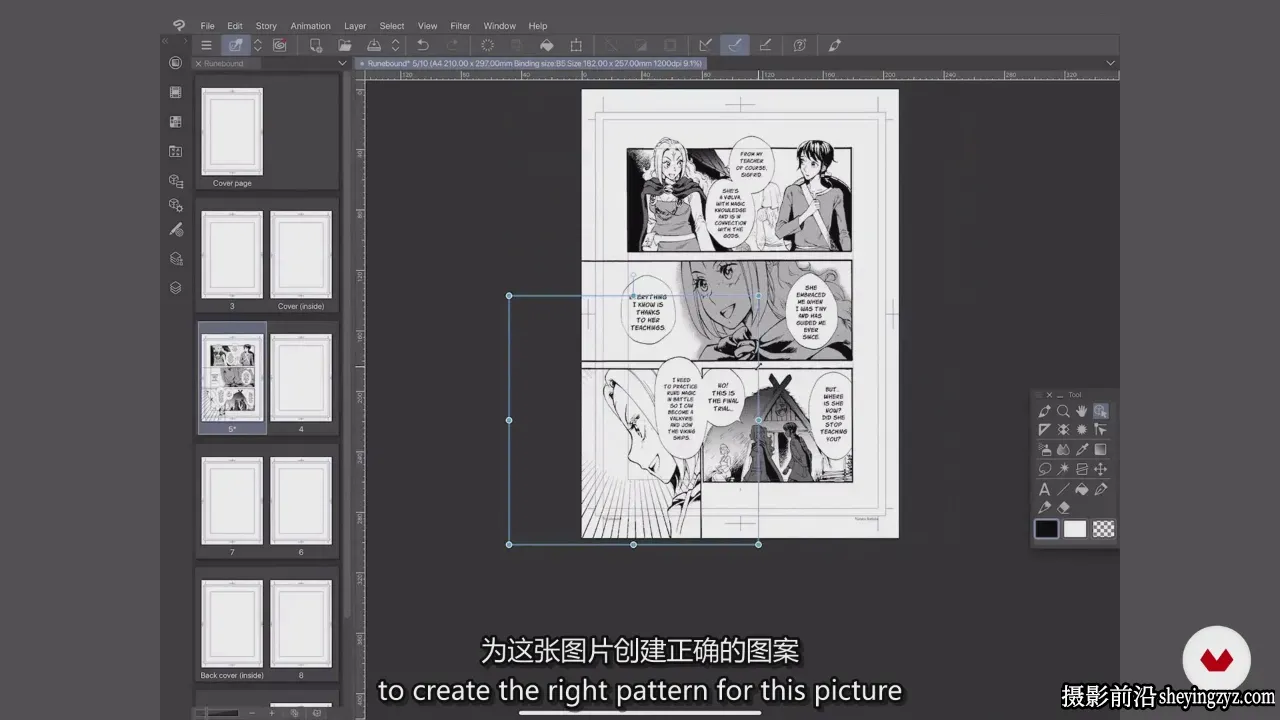
Task: Expand the stepper arrows beside page icon
Action: 257,45
